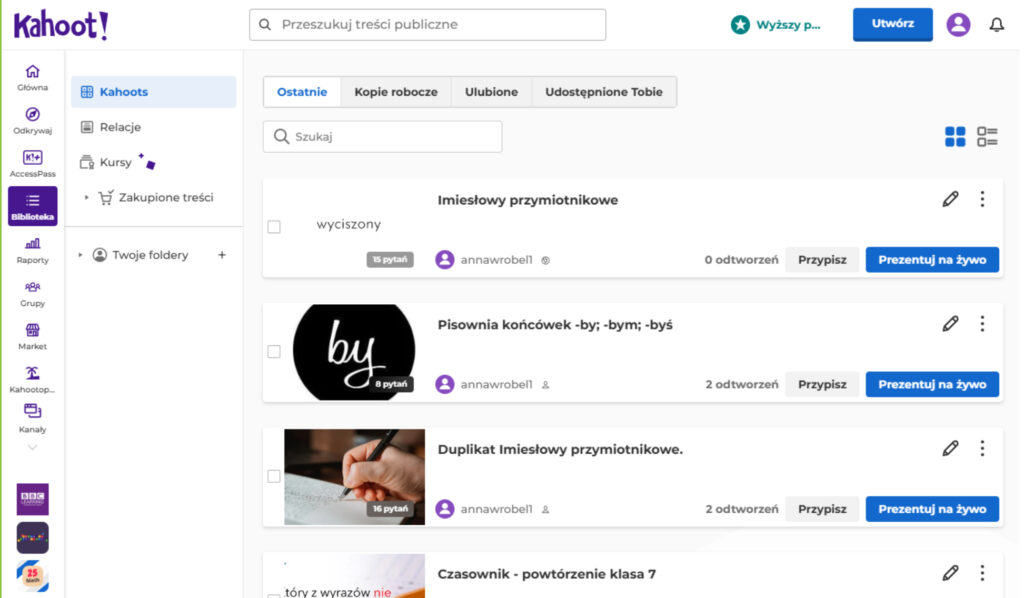The height and width of the screenshot is (598, 1024).
Task: Assign Pisownia końcówek via Przypisz
Action: click(822, 385)
